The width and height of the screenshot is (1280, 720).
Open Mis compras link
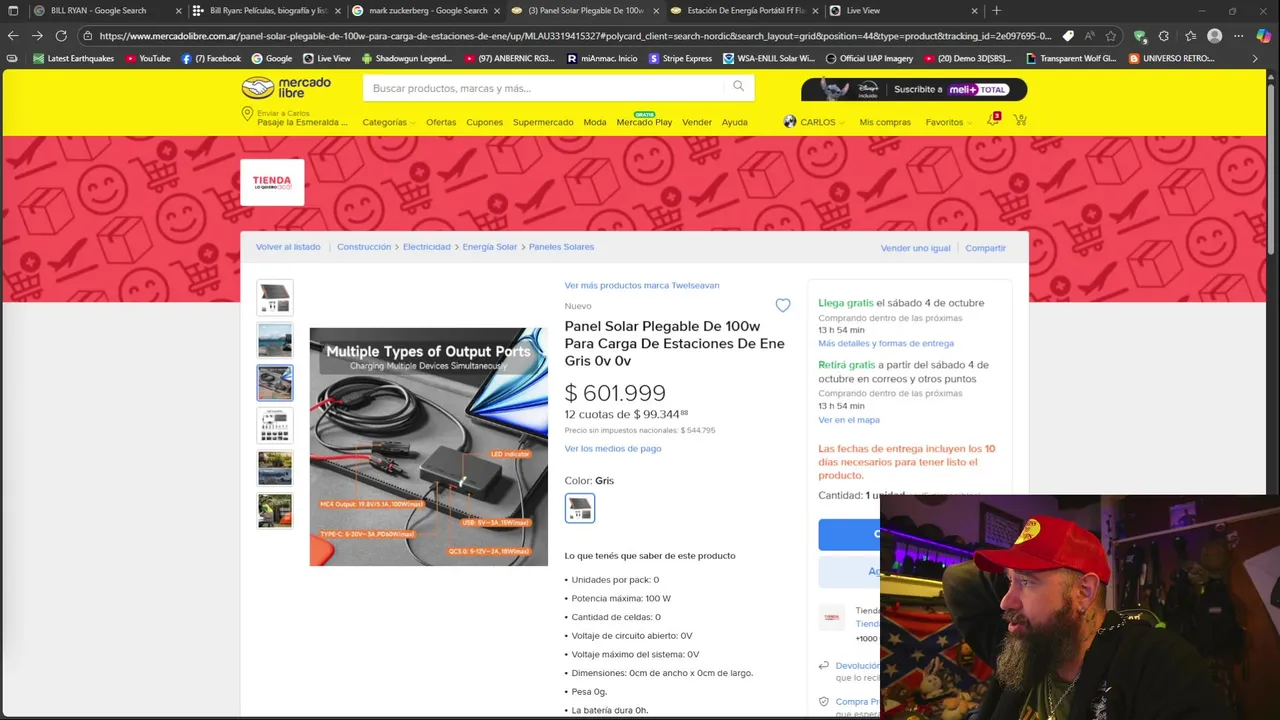(885, 122)
